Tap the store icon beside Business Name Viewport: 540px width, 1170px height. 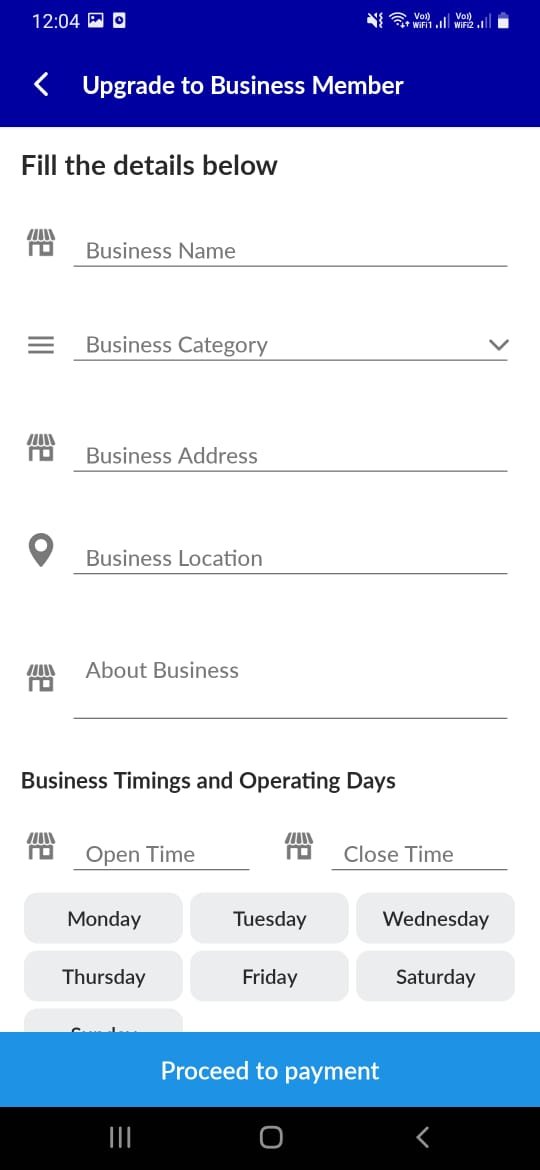click(x=41, y=243)
